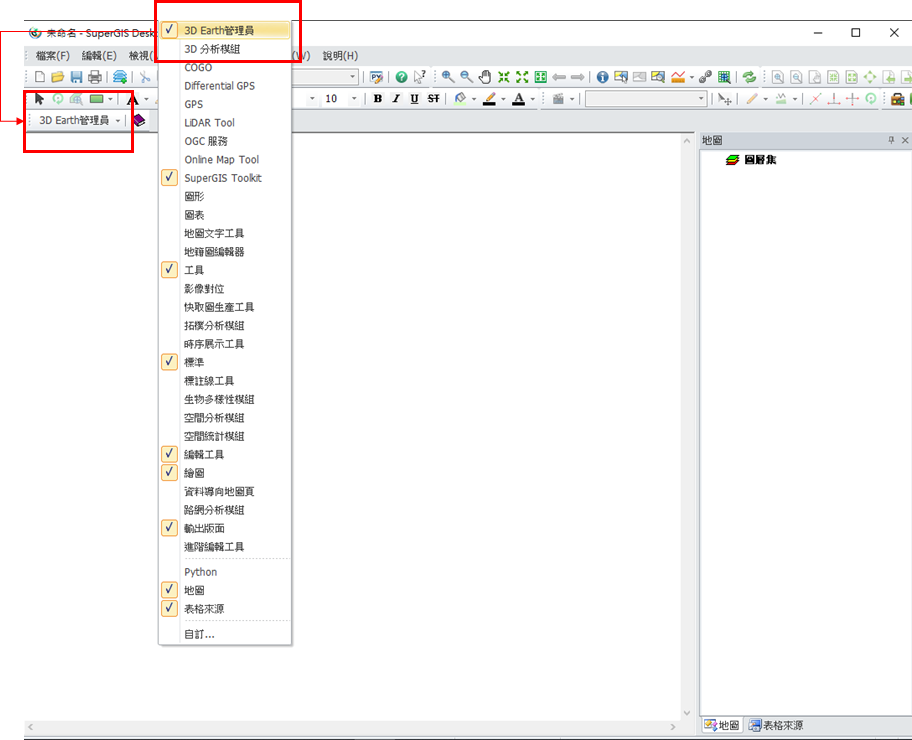This screenshot has width=912, height=740.
Task: Switch to the 表格來源 bottom tab
Action: [776, 725]
